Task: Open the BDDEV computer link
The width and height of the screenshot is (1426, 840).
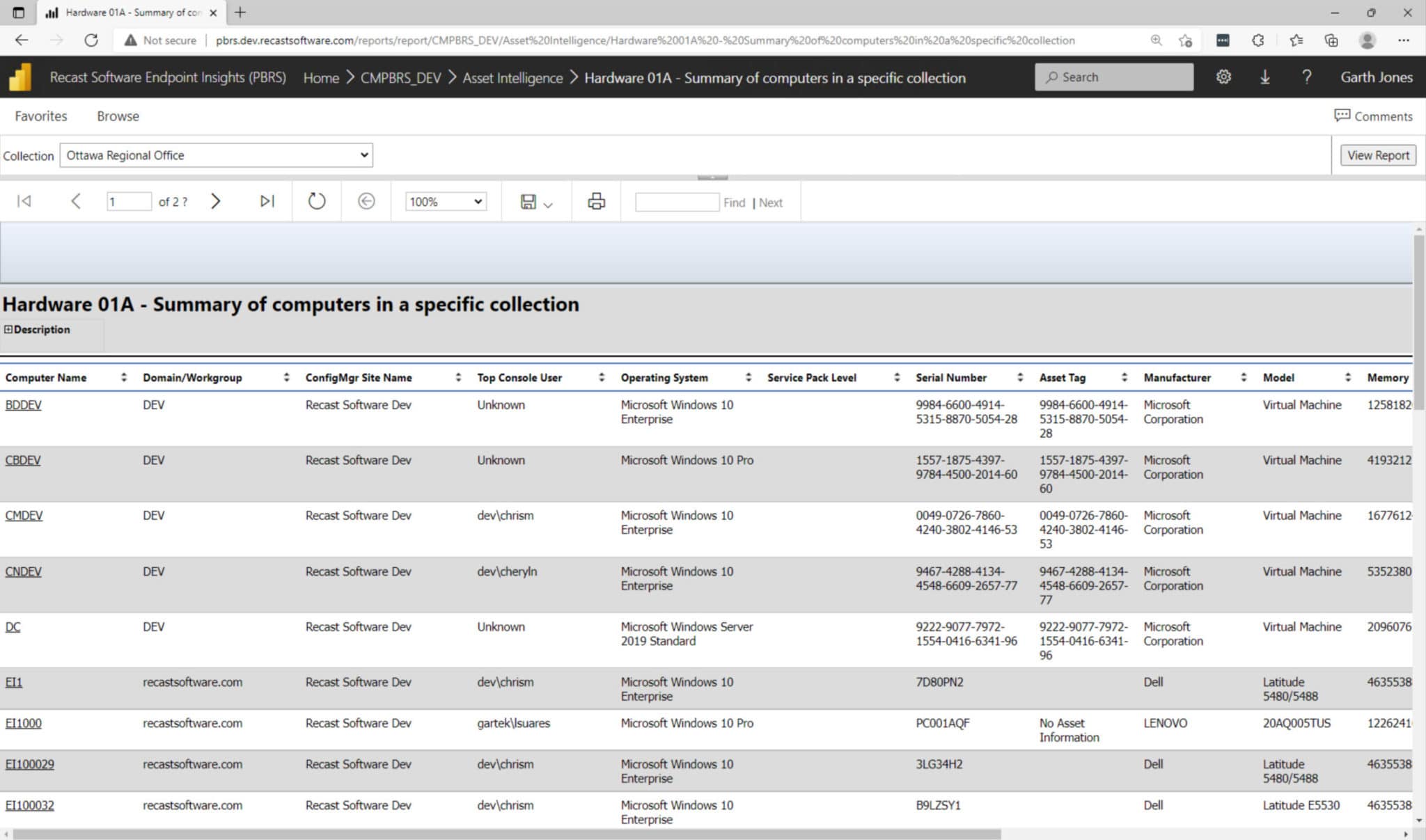Action: (x=24, y=404)
